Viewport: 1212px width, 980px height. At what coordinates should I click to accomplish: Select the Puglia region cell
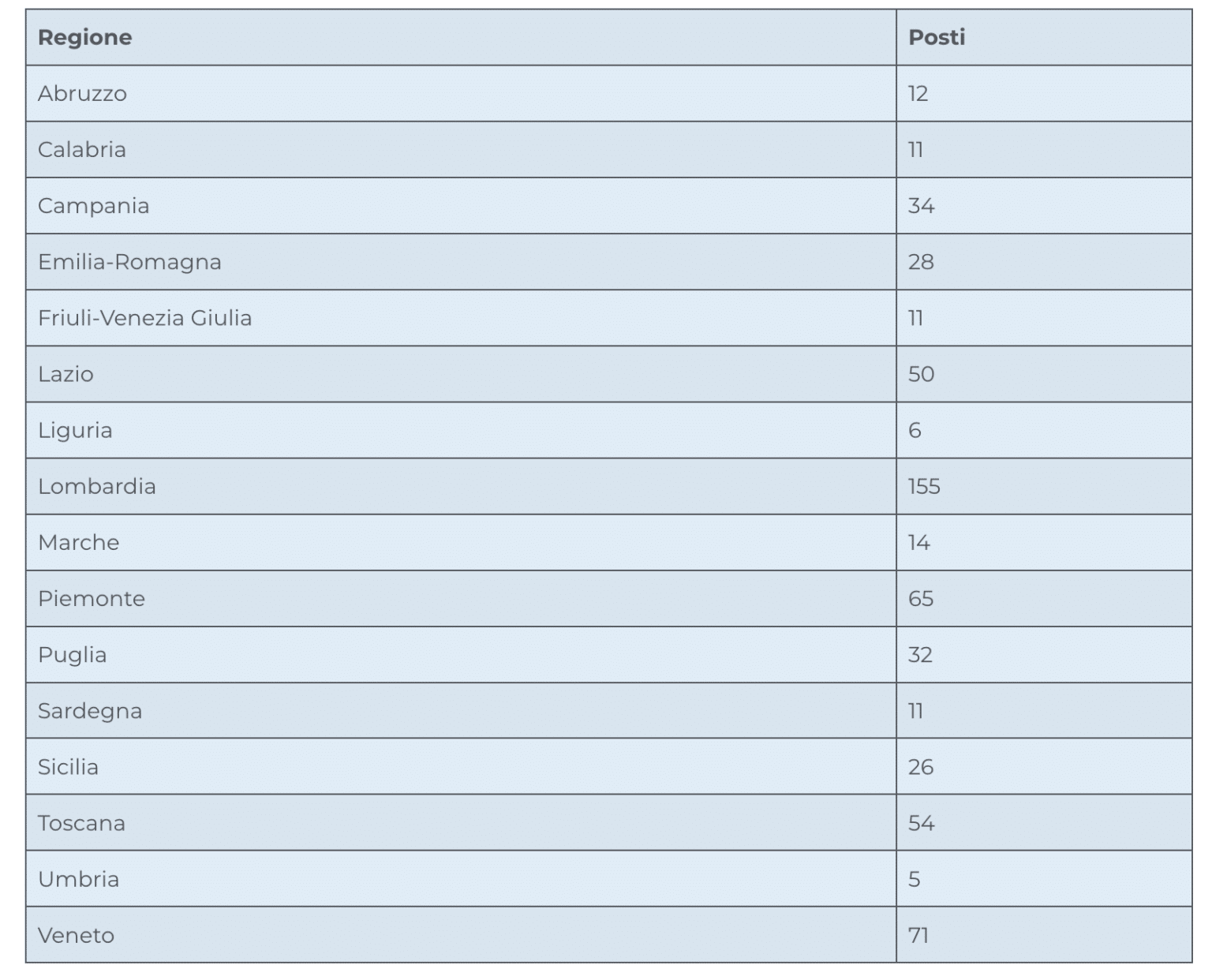point(72,655)
